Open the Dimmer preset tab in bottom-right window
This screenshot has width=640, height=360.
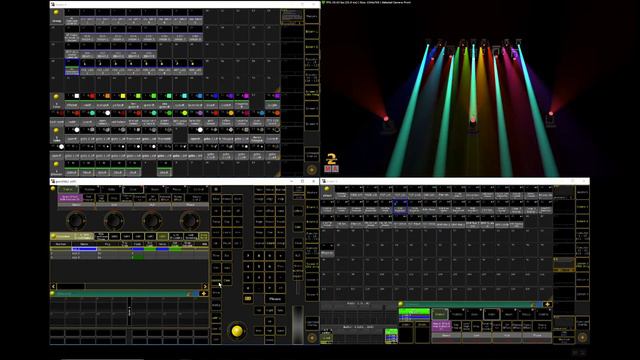point(440,314)
